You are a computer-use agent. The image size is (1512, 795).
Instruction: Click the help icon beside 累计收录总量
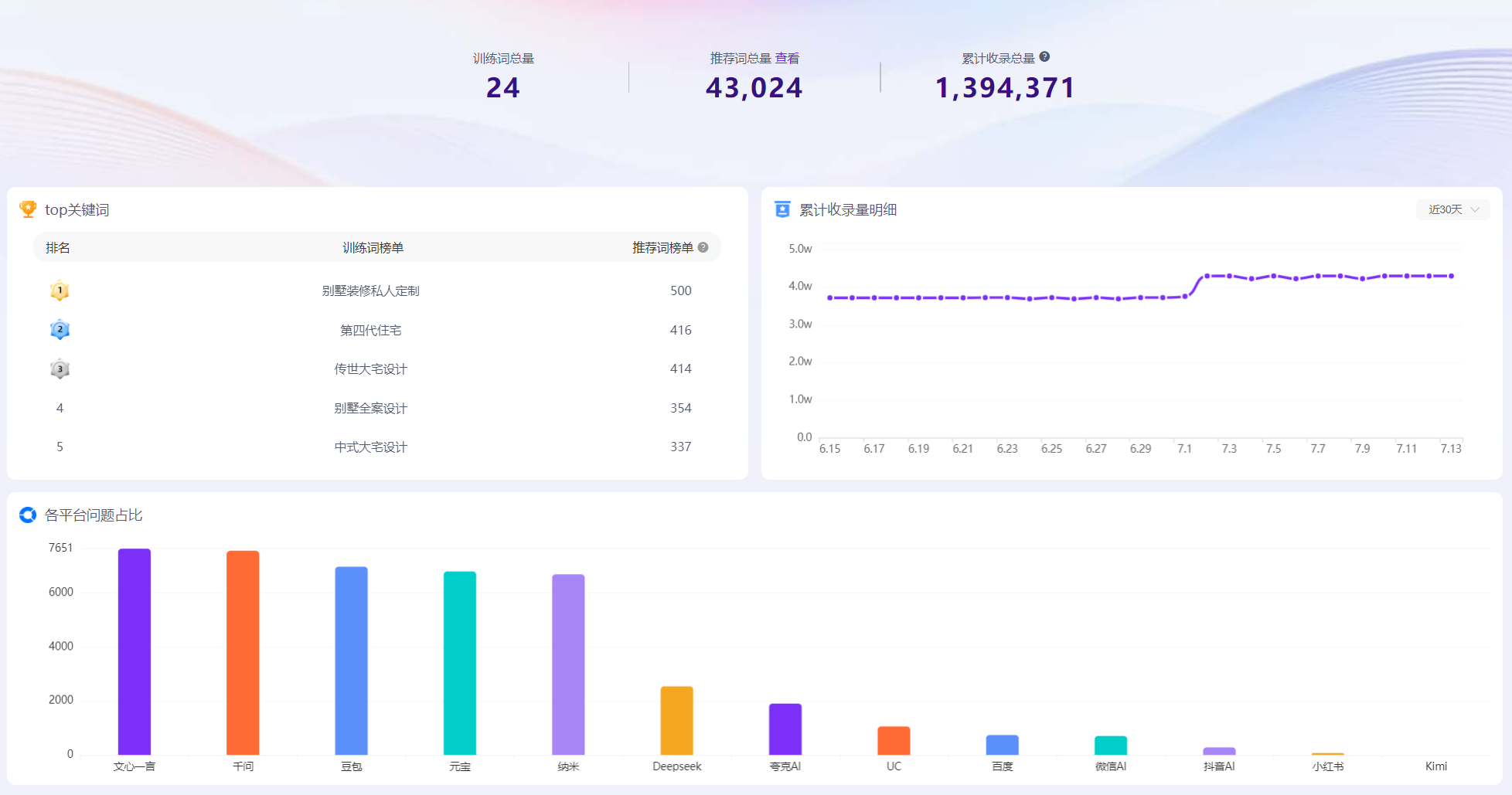[1044, 56]
